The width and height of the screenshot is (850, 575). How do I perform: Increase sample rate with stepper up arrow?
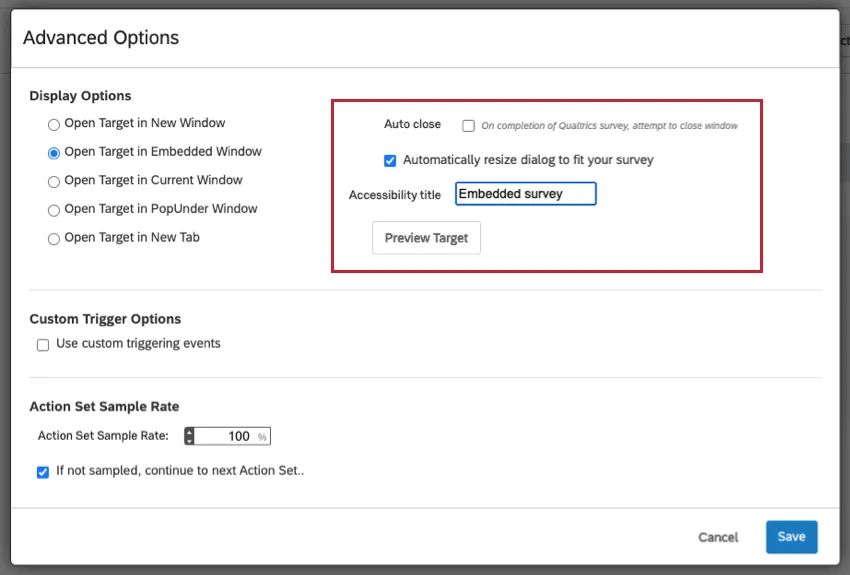[190, 432]
